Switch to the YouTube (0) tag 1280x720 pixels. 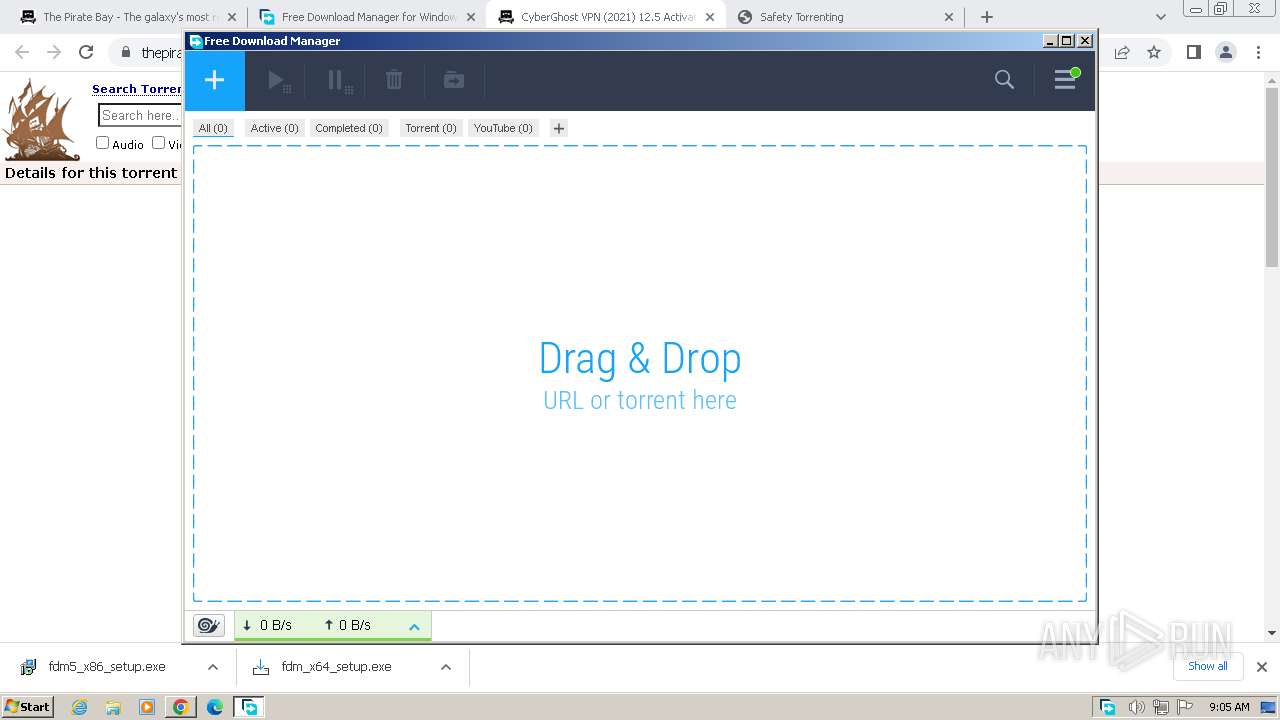tap(503, 128)
